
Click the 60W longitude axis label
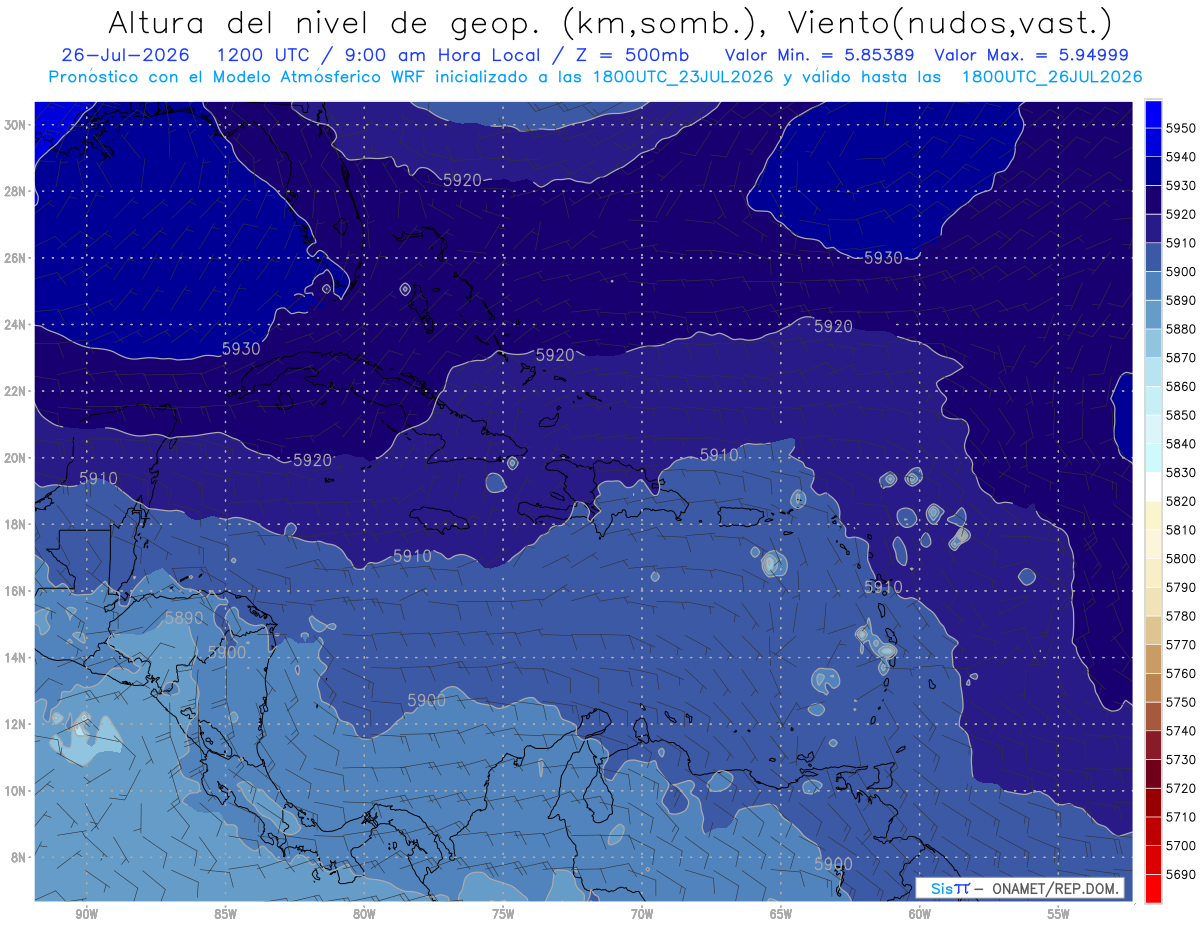tap(920, 914)
